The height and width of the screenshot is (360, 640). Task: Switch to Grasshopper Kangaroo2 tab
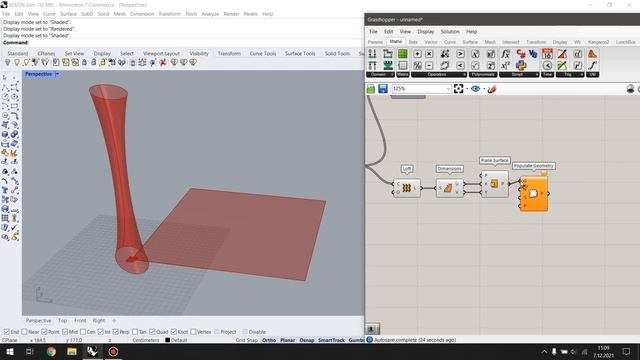598,42
